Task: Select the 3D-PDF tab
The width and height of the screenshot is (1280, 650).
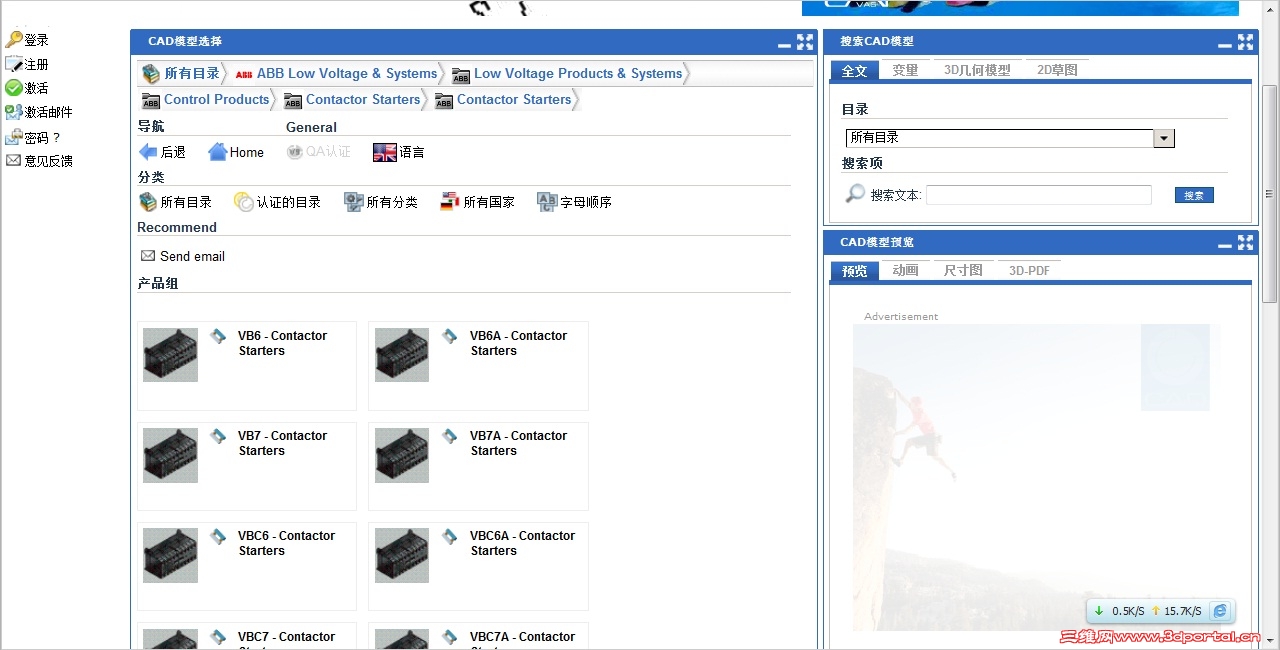Action: click(x=1029, y=270)
